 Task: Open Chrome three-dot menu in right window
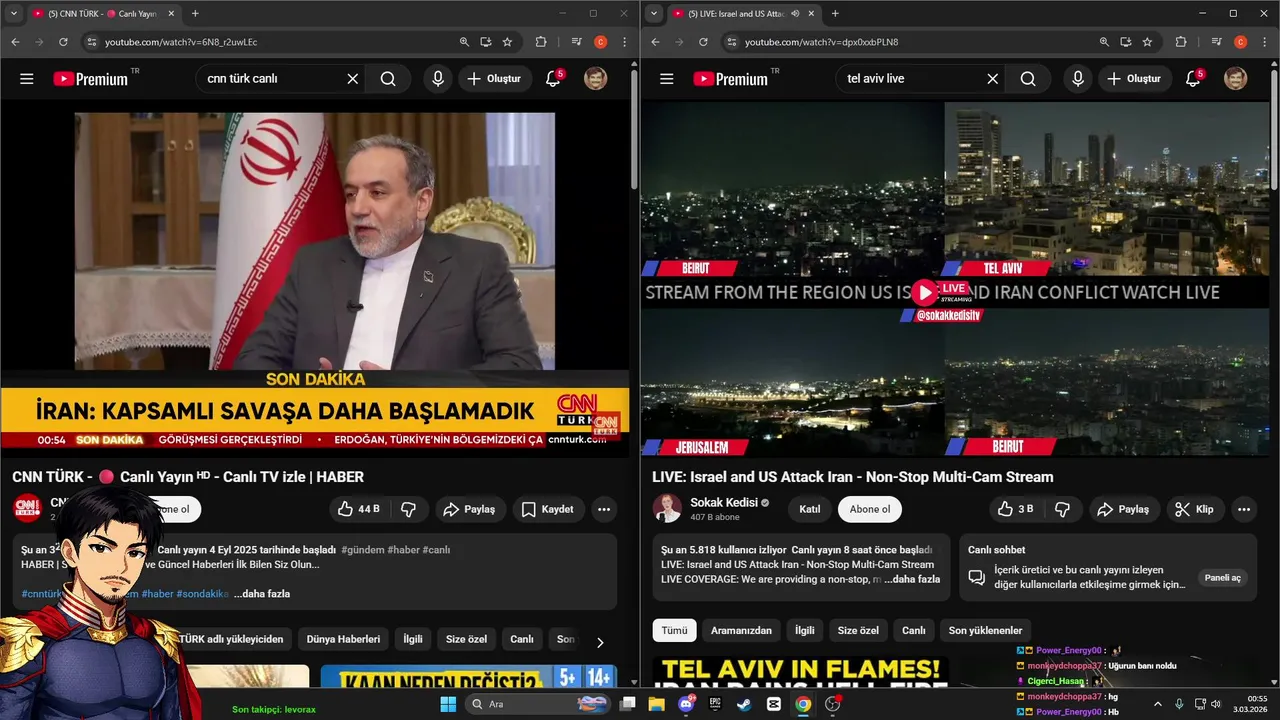tap(1264, 42)
